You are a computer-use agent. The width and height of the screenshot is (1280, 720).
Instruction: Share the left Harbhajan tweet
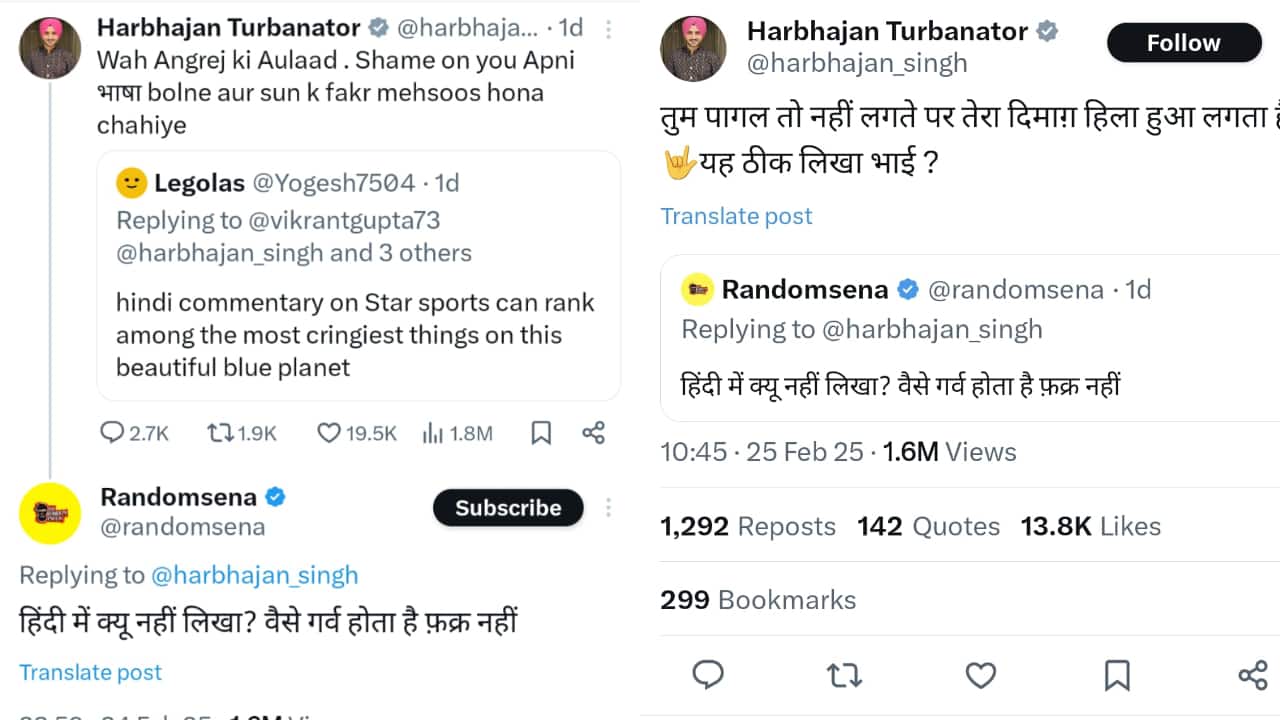(593, 433)
